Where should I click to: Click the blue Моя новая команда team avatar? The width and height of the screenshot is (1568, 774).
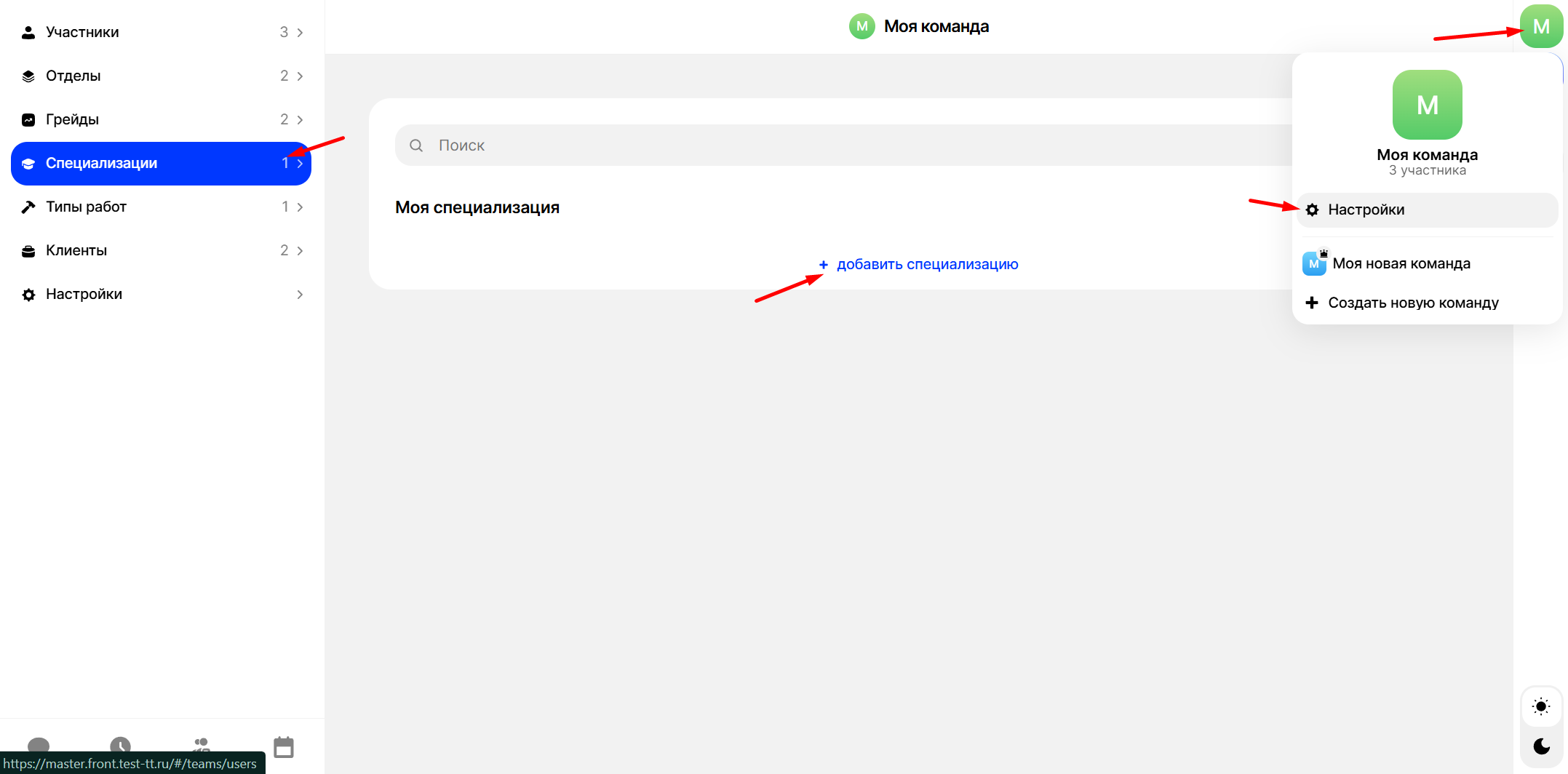(x=1313, y=264)
